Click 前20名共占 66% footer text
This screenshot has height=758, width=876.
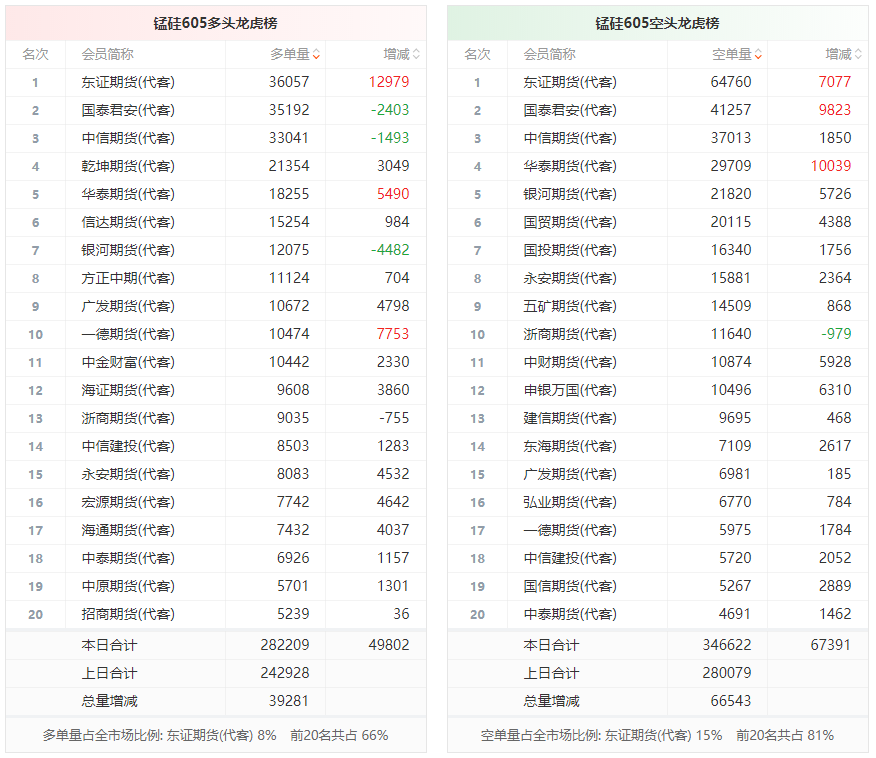(339, 735)
